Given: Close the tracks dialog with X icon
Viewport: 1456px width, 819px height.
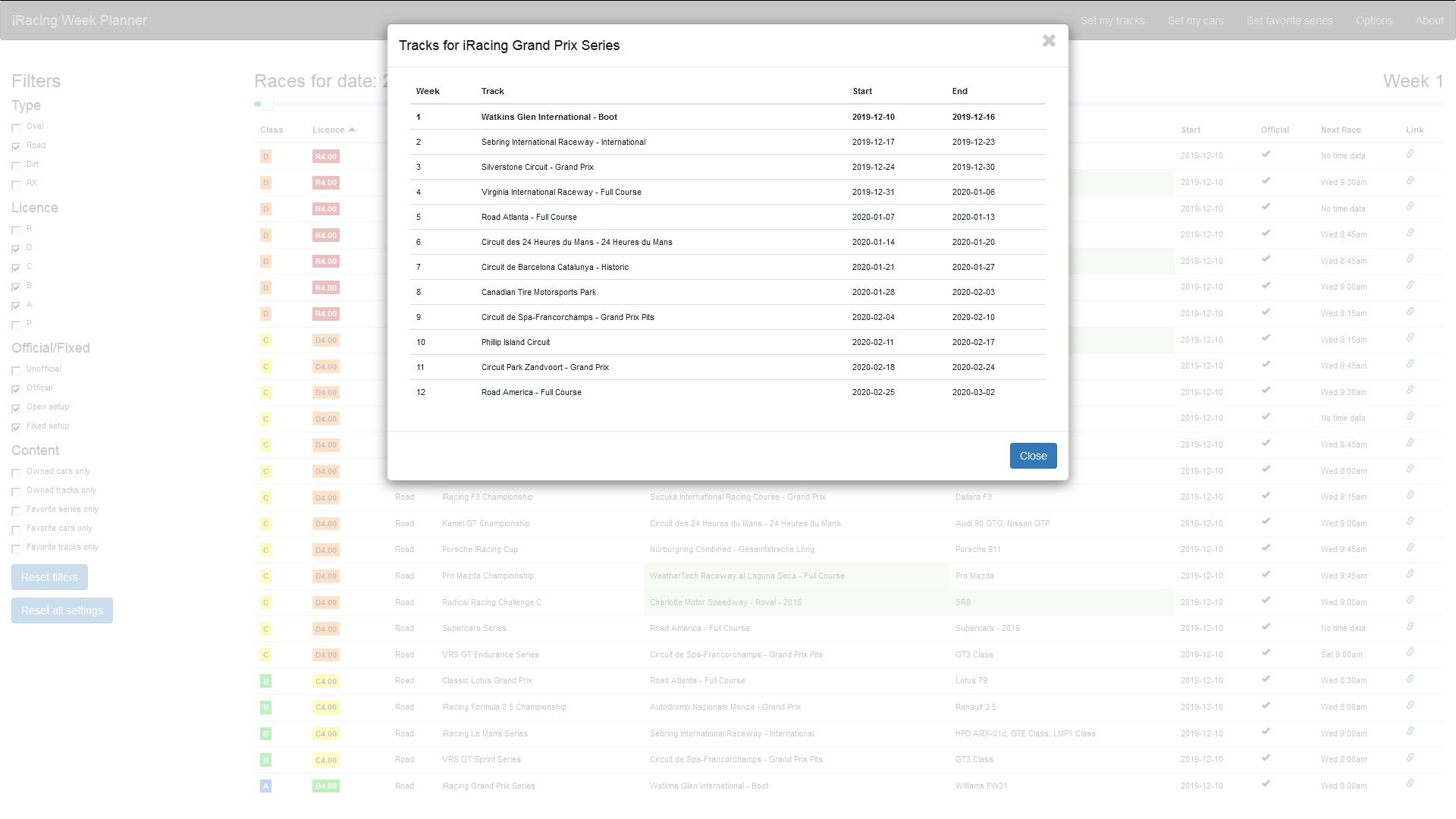Looking at the screenshot, I should point(1049,41).
